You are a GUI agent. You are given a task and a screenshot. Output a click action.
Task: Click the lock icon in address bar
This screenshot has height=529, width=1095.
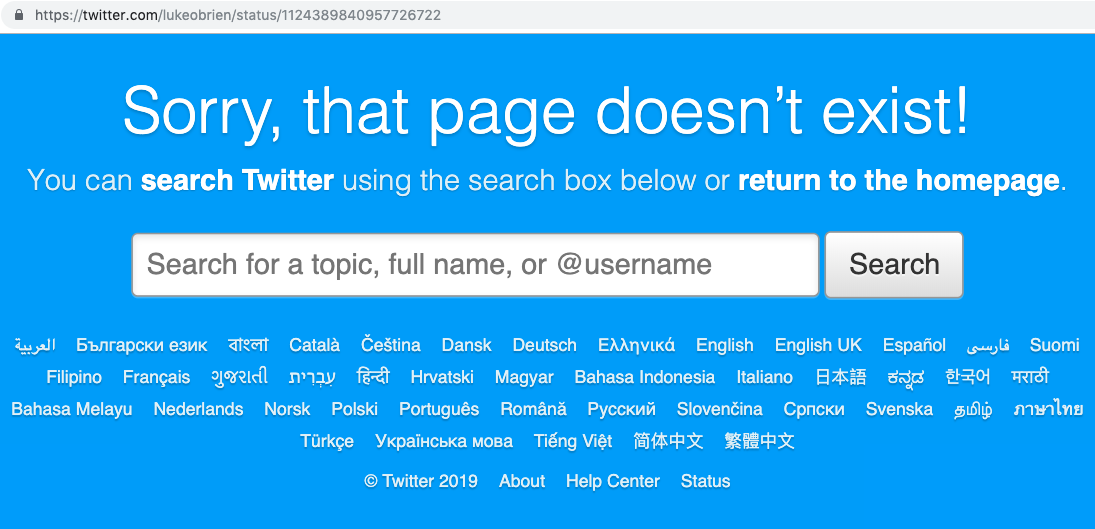click(19, 16)
